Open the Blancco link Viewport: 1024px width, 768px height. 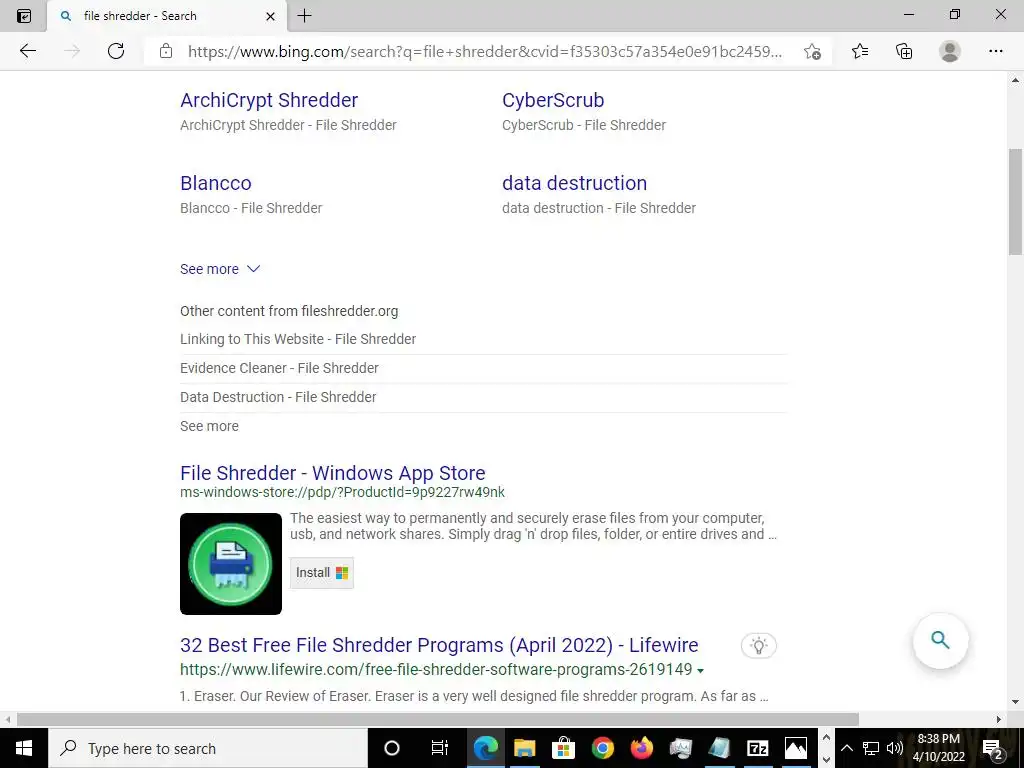point(216,183)
